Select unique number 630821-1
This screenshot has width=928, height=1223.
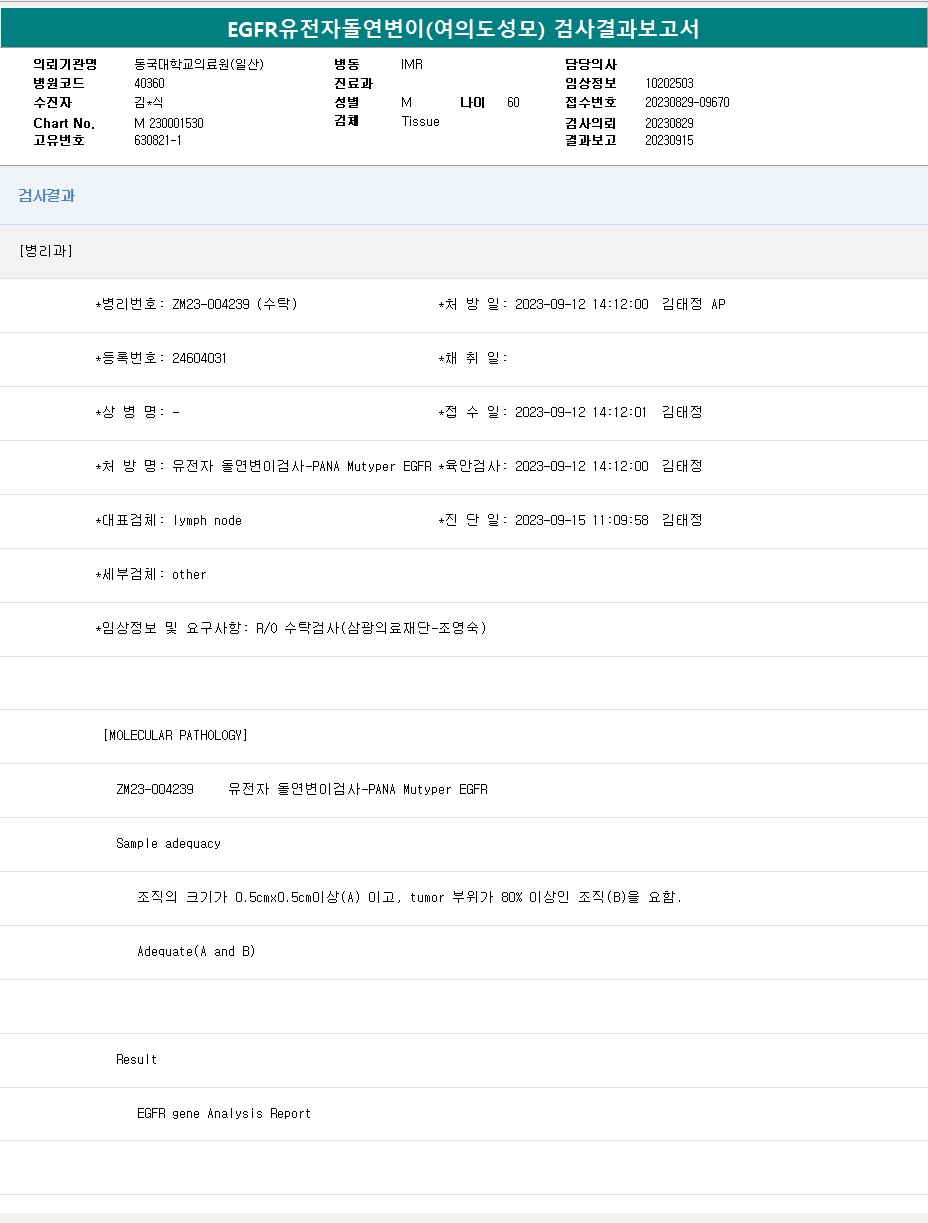point(158,140)
